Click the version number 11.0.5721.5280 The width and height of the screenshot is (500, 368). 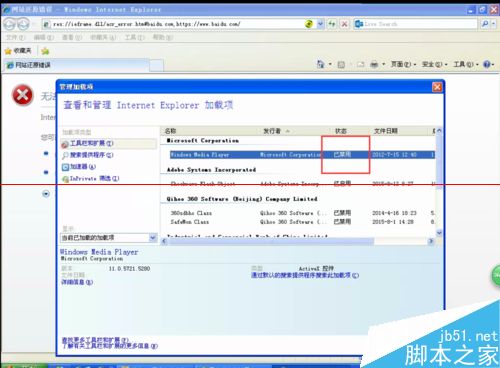click(x=129, y=269)
